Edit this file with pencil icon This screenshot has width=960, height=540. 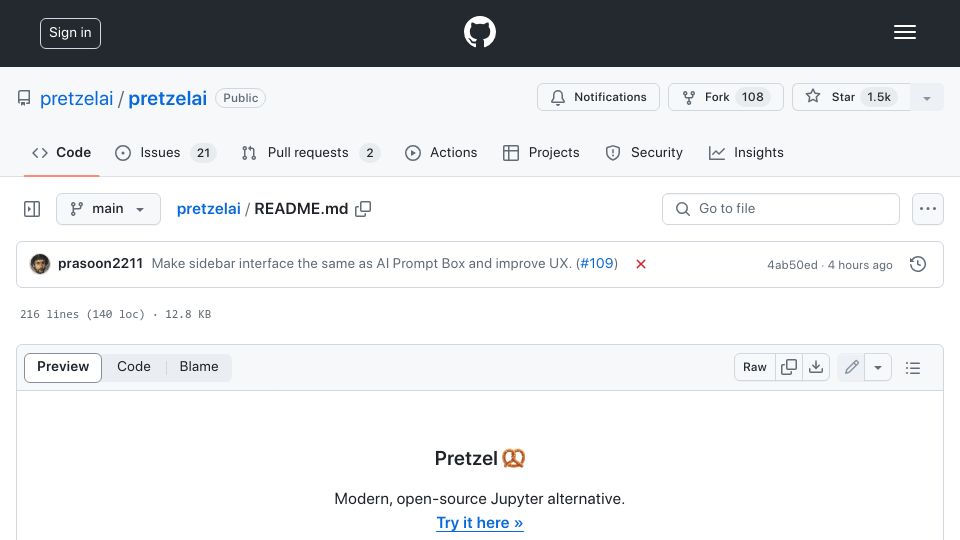851,367
